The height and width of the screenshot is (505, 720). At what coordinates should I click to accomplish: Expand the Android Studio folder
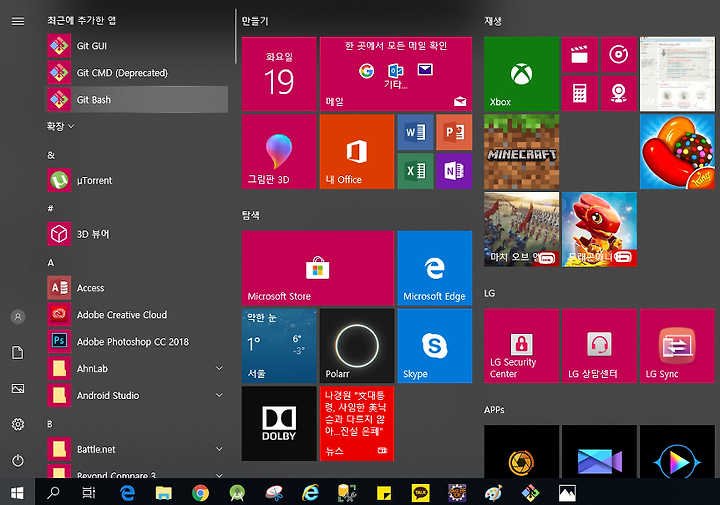(x=219, y=395)
